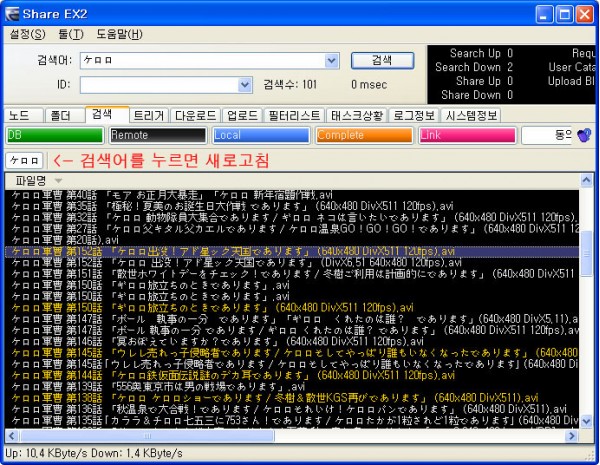Screen dimensions: 600x465
Task: Select the ケロロ軍曹 第35話 file row
Action: (292, 206)
